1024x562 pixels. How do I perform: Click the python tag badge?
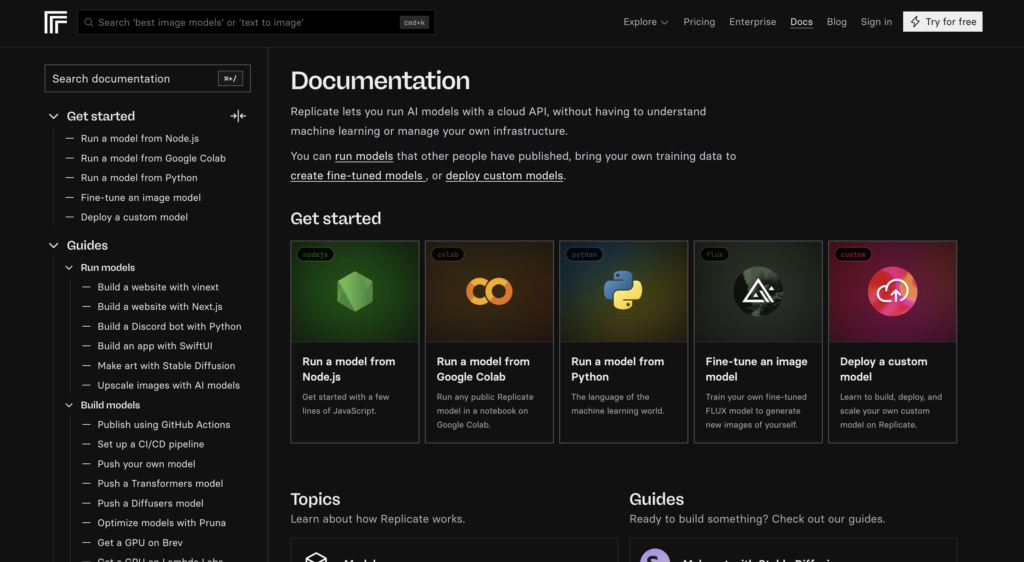click(584, 255)
